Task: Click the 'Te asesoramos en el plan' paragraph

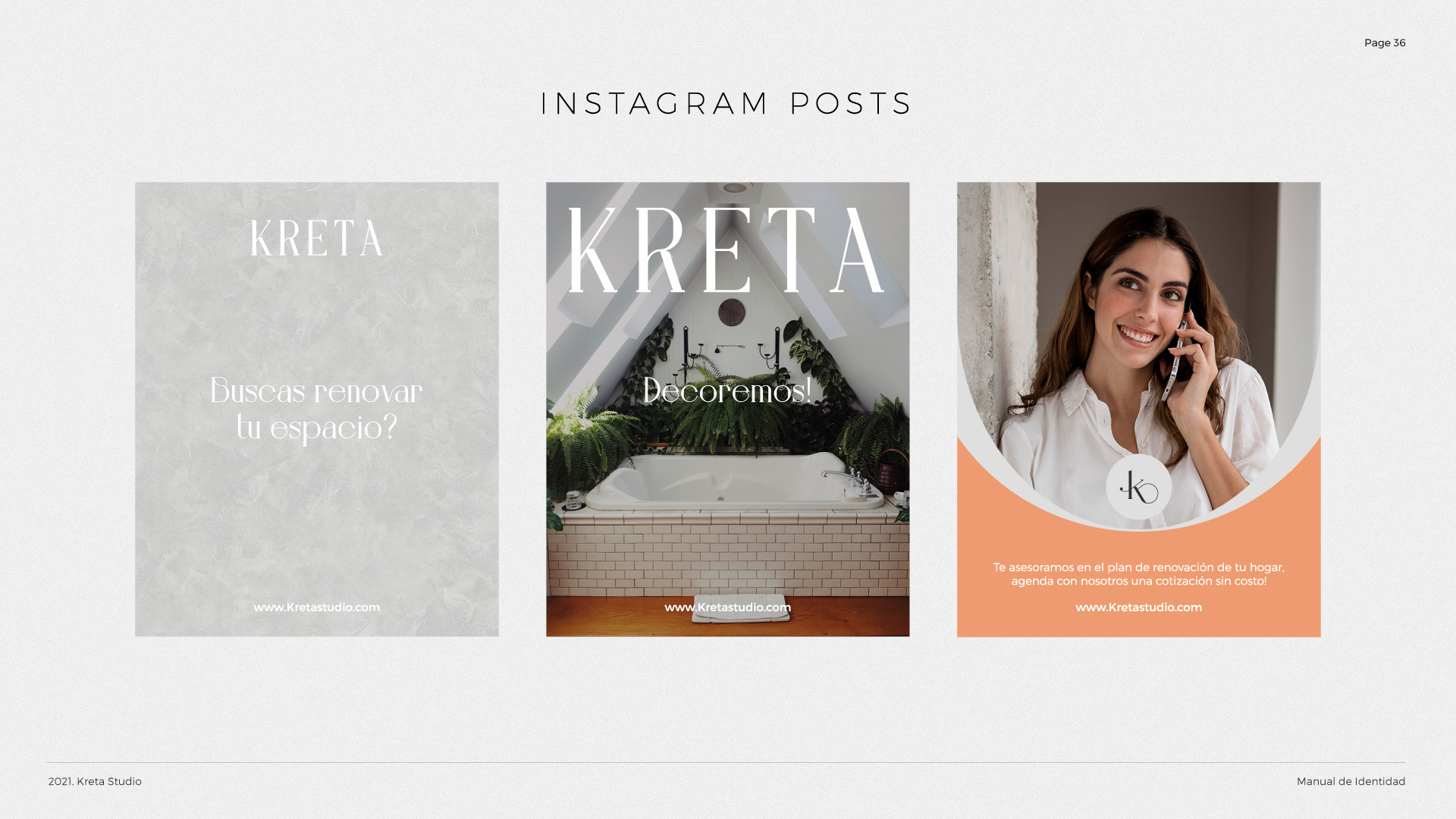Action: pos(1139,574)
